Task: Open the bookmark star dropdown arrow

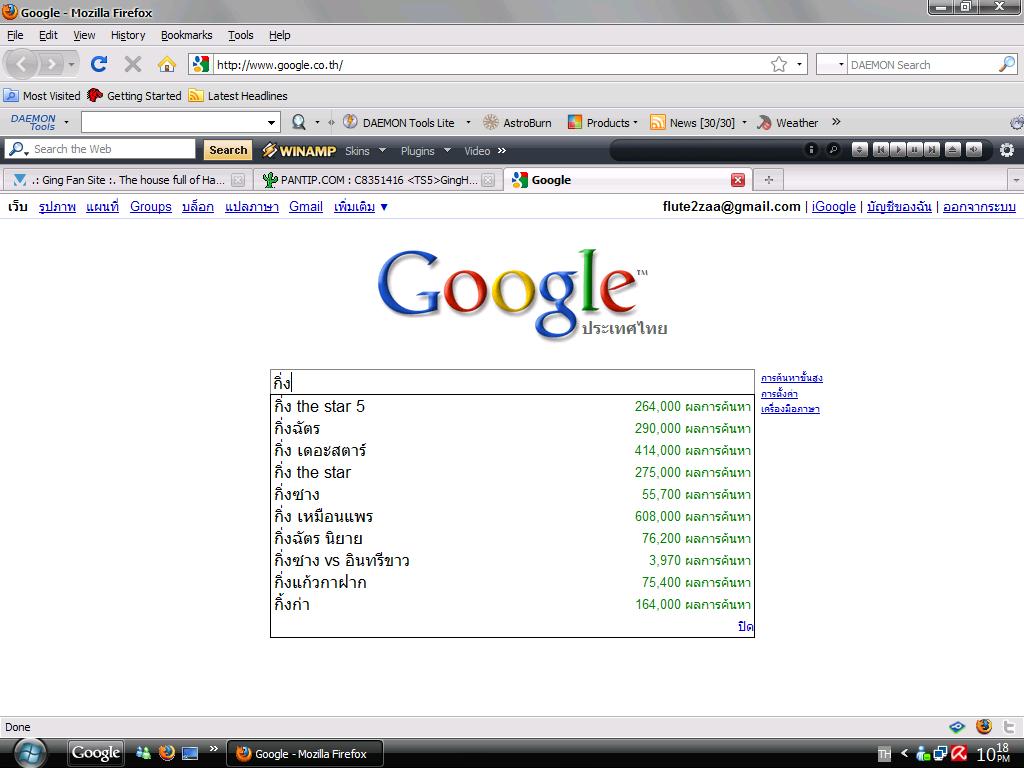Action: 799,64
